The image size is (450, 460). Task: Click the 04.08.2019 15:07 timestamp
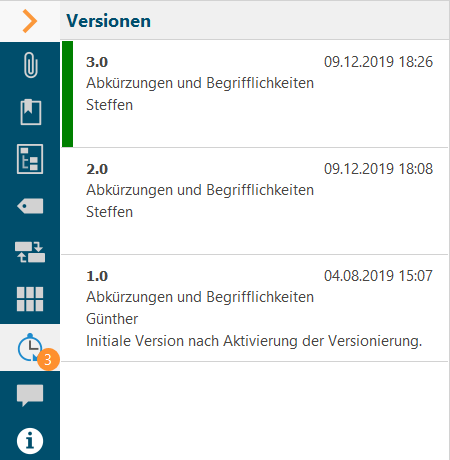[378, 276]
